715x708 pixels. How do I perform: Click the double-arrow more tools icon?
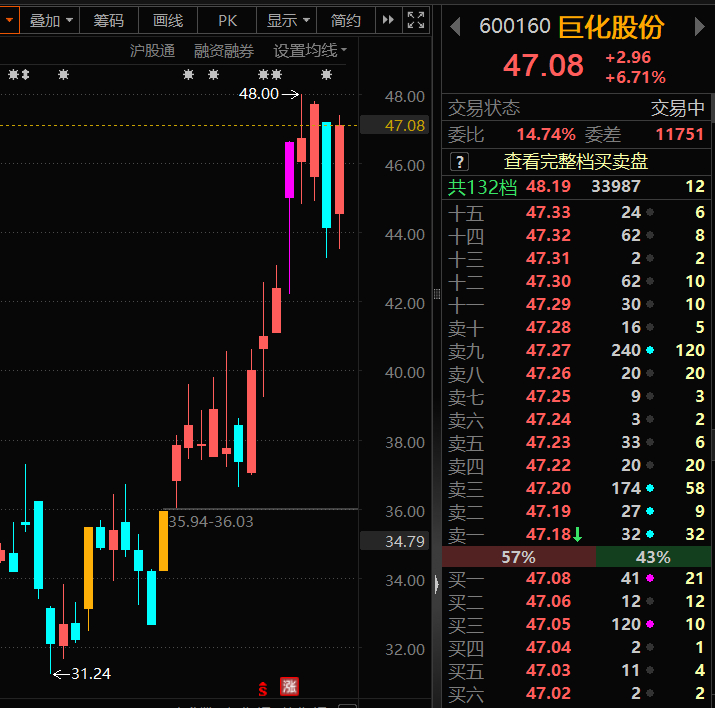(x=389, y=20)
